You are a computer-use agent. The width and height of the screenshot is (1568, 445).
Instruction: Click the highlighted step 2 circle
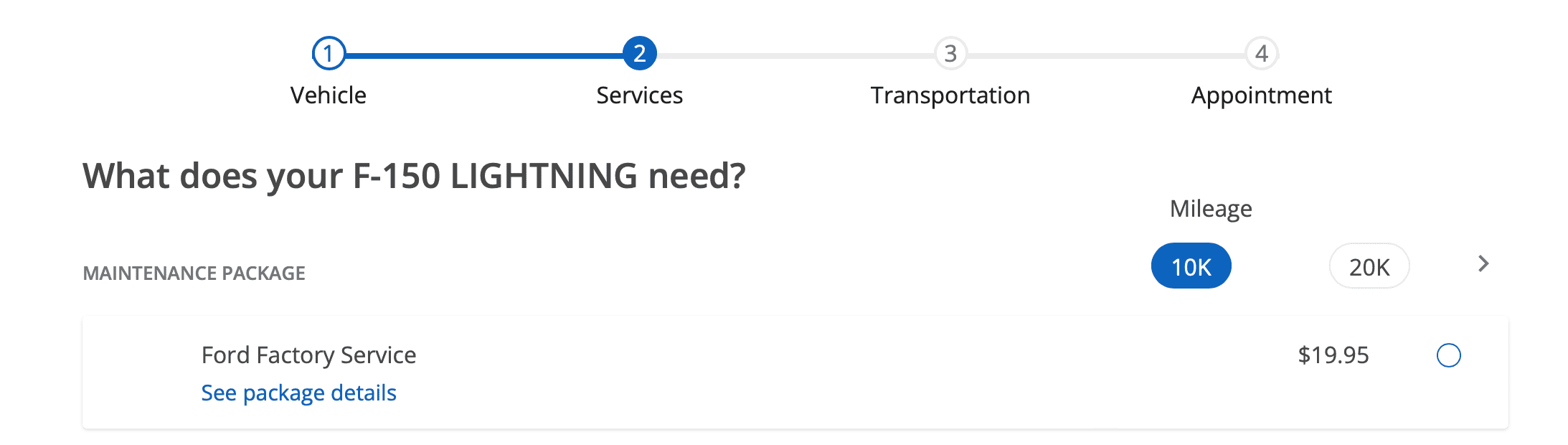pyautogui.click(x=639, y=54)
